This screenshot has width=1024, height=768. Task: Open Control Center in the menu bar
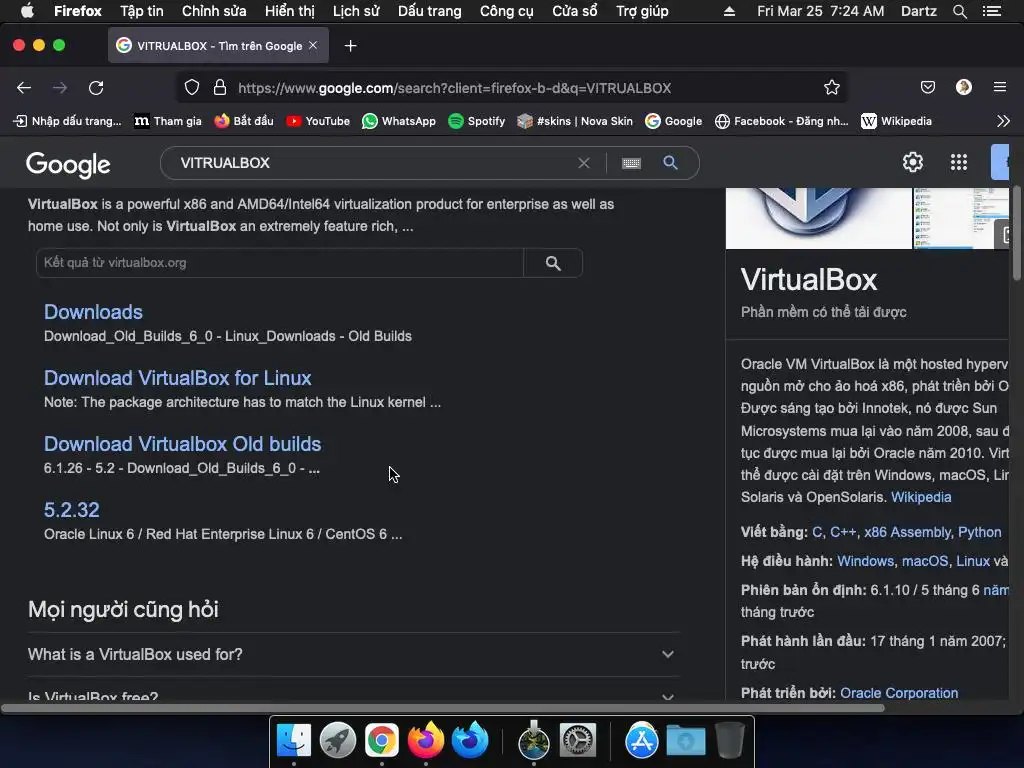coord(991,11)
